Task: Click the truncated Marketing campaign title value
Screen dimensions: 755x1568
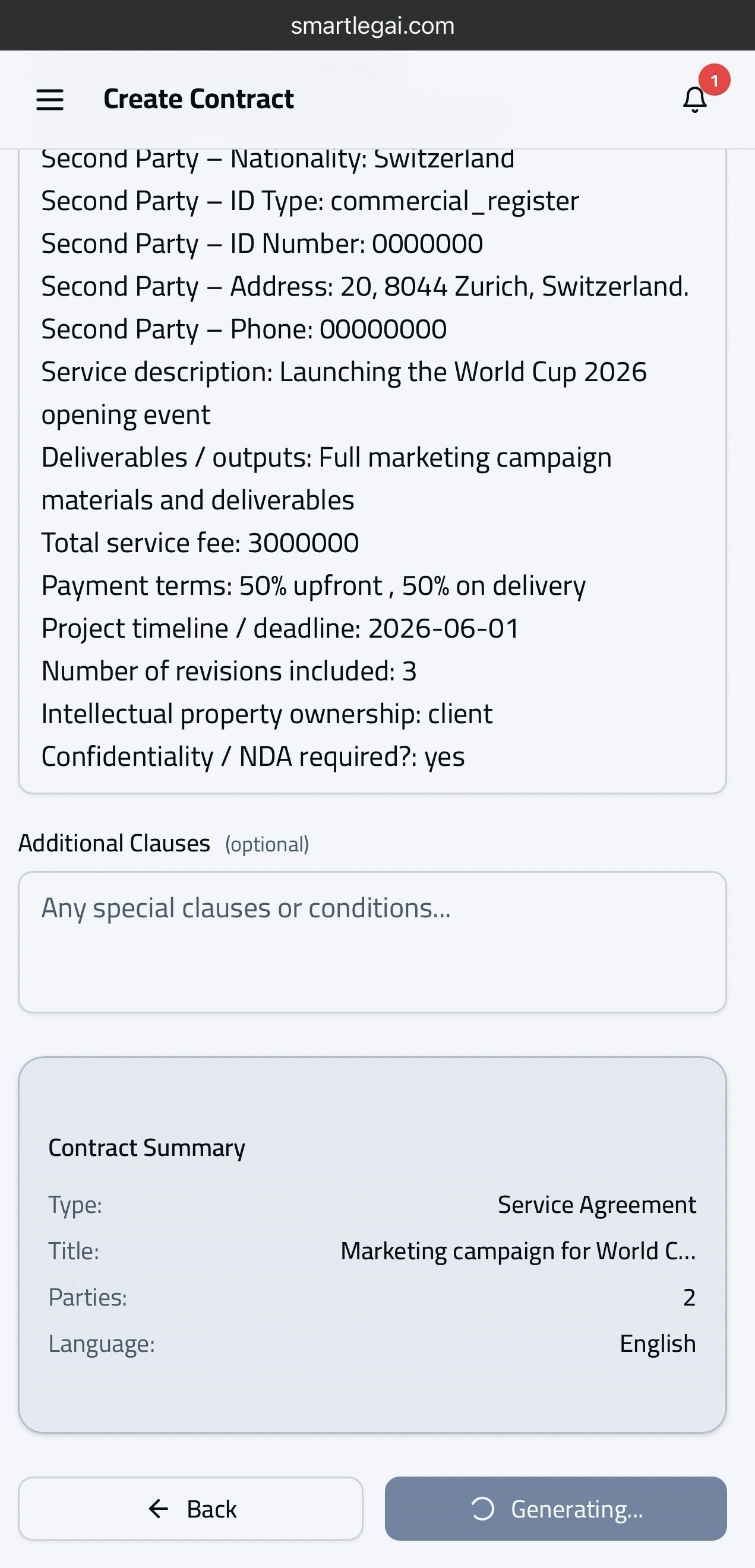Action: [x=517, y=1251]
